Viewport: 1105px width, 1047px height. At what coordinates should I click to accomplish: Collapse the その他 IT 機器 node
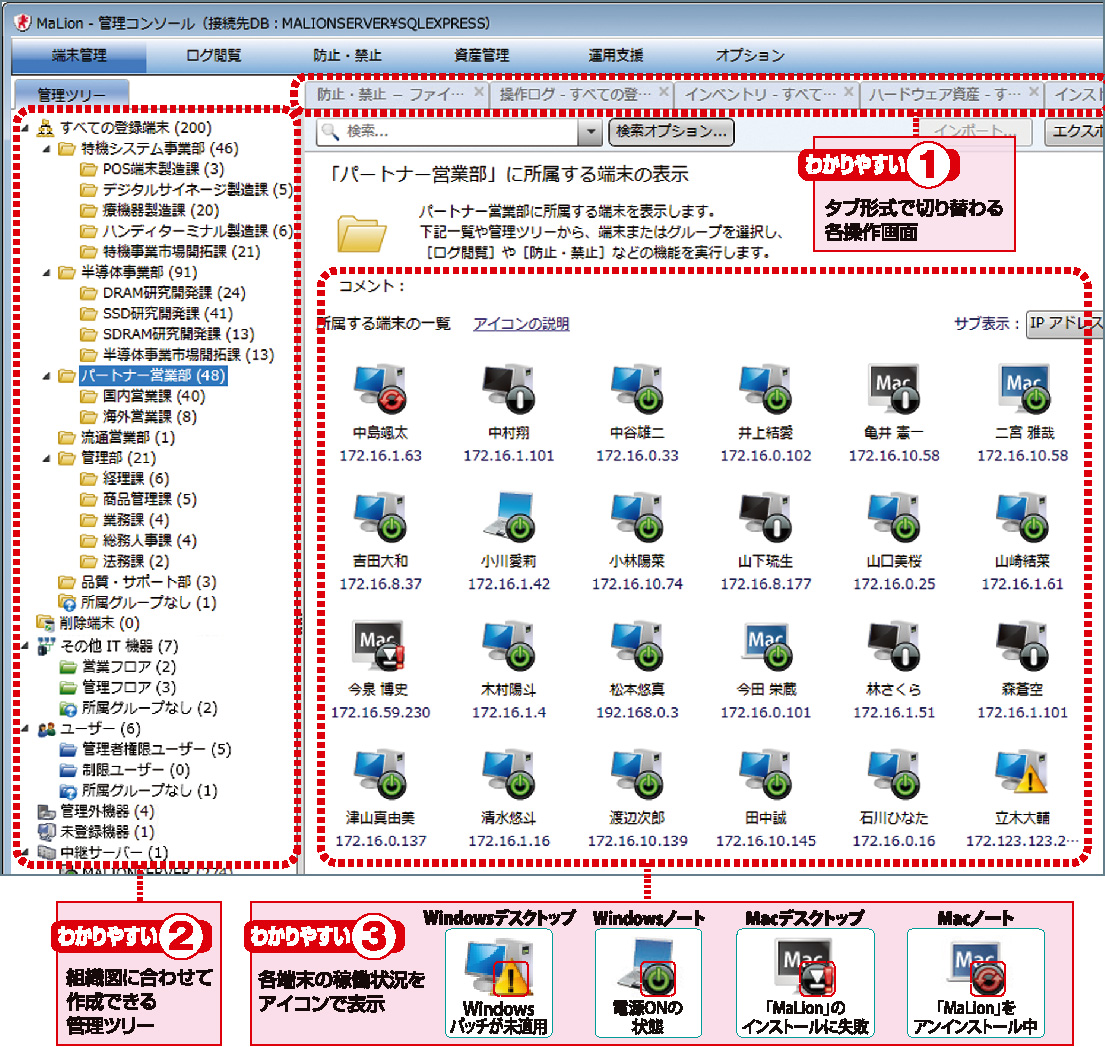(x=26, y=646)
